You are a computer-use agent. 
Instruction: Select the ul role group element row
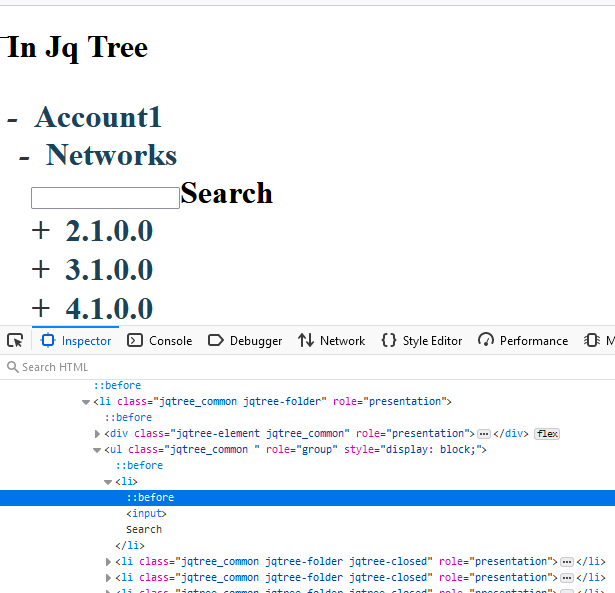295,449
